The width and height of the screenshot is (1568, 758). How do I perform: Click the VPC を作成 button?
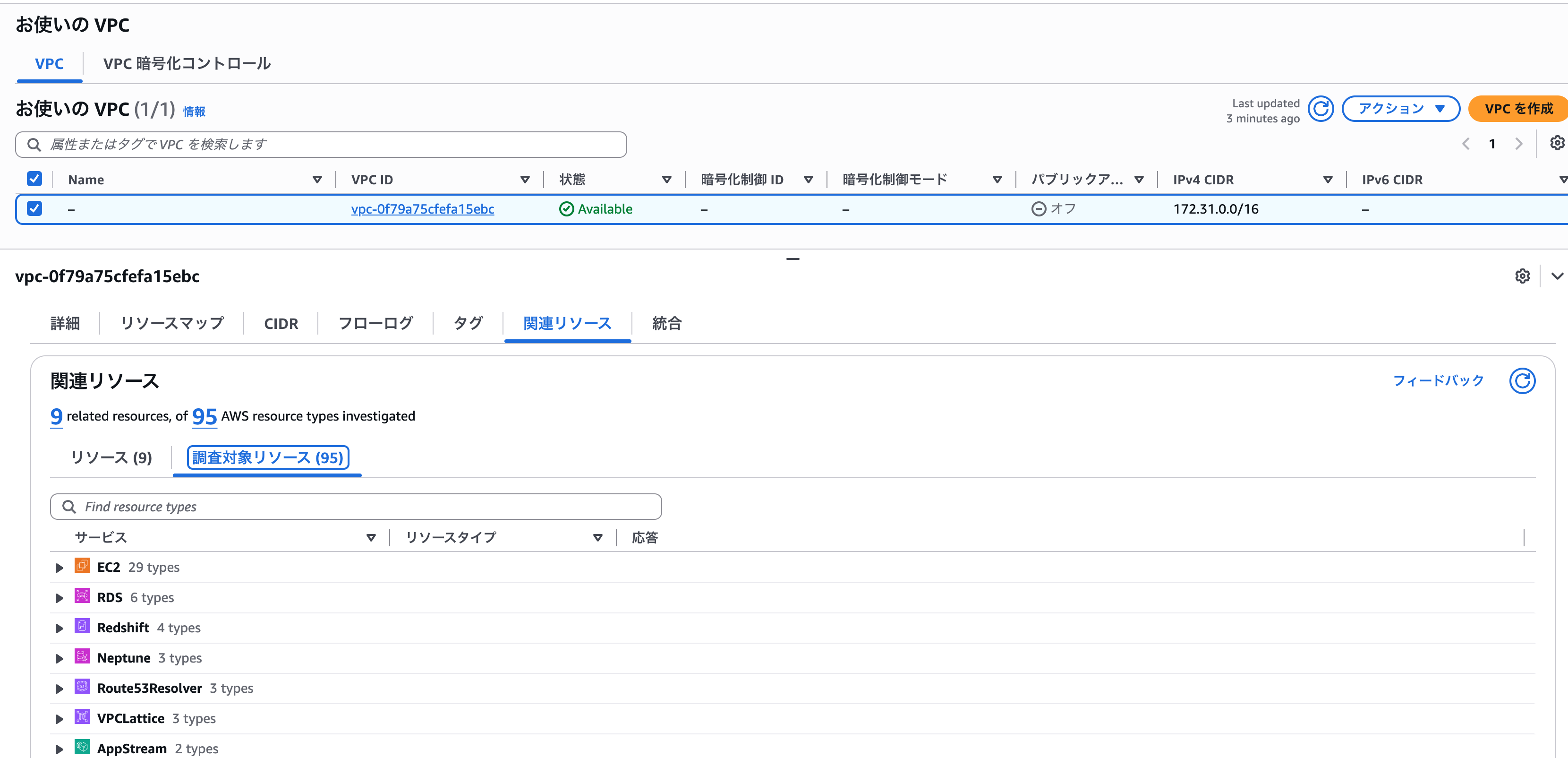click(x=1518, y=109)
